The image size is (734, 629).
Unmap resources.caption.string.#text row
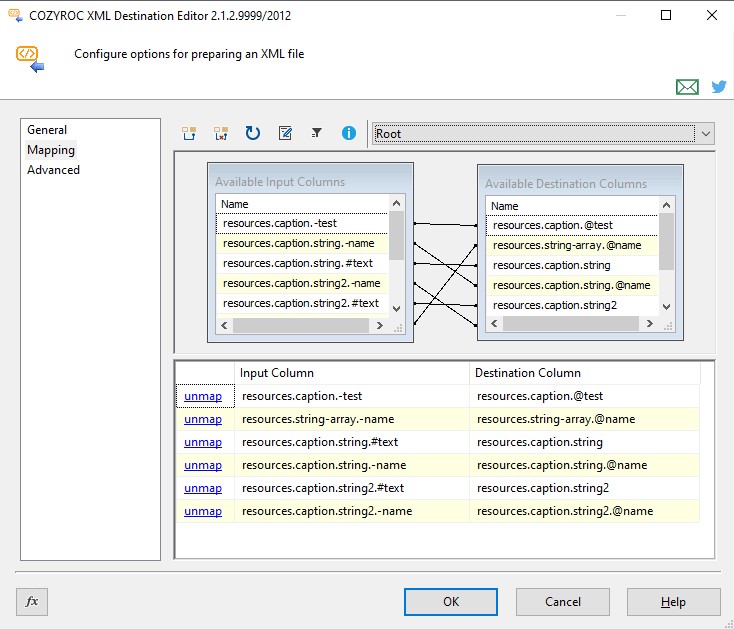click(x=203, y=442)
